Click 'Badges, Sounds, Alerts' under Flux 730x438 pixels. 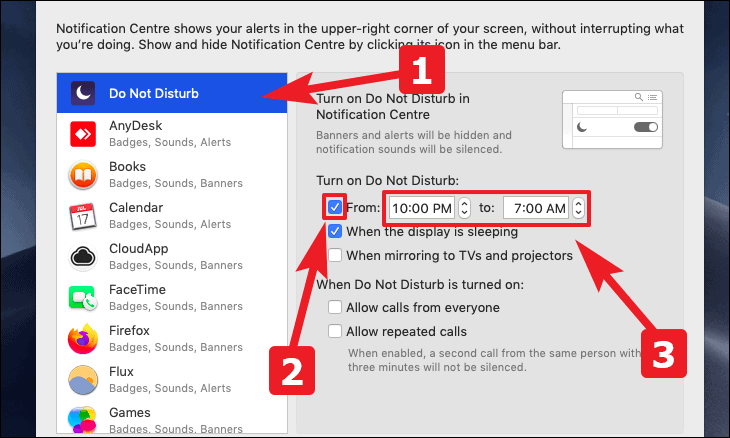tap(170, 388)
